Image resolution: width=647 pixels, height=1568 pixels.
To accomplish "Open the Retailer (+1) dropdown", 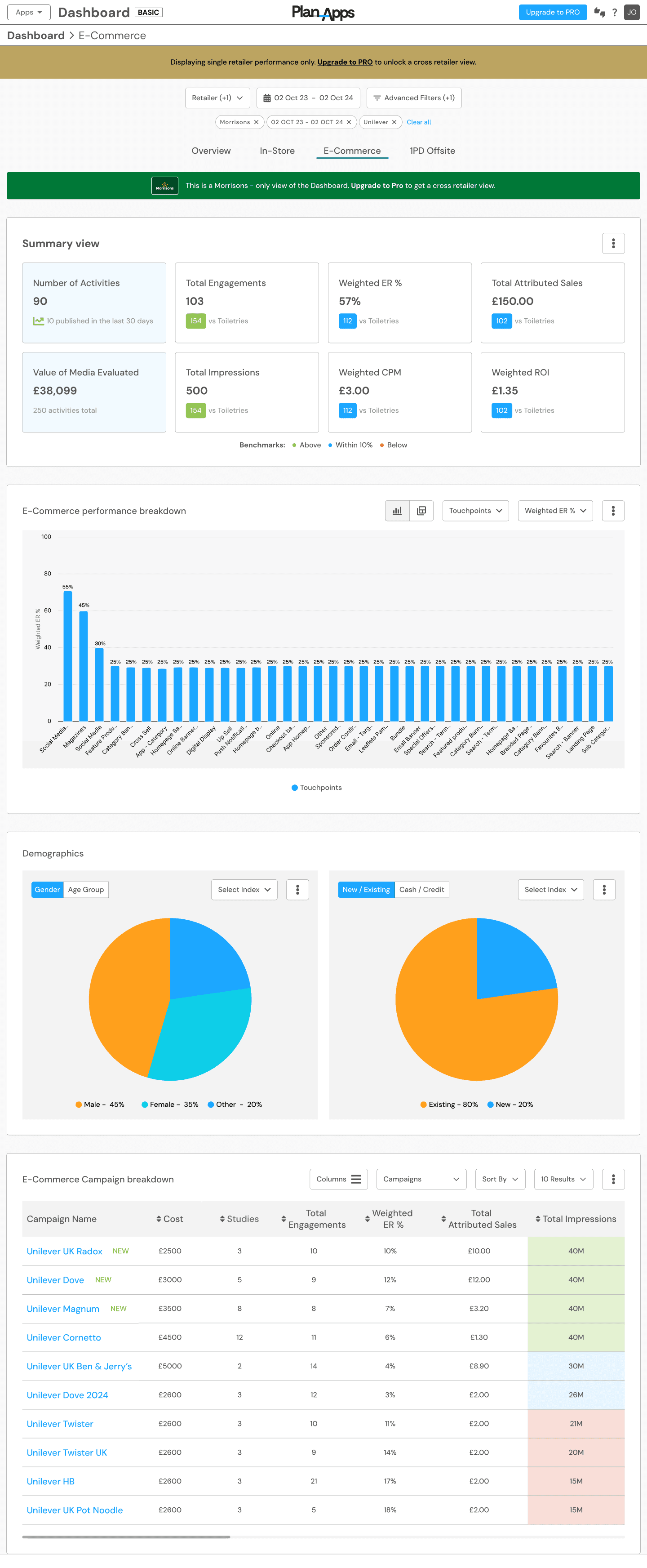I will pyautogui.click(x=217, y=98).
